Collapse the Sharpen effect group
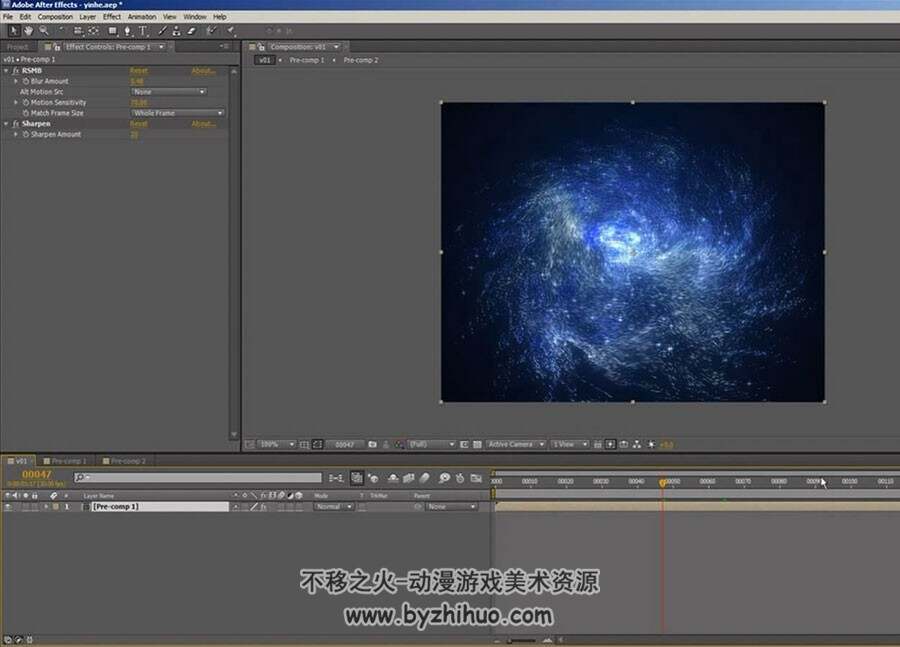Image resolution: width=900 pixels, height=647 pixels. click(6, 124)
